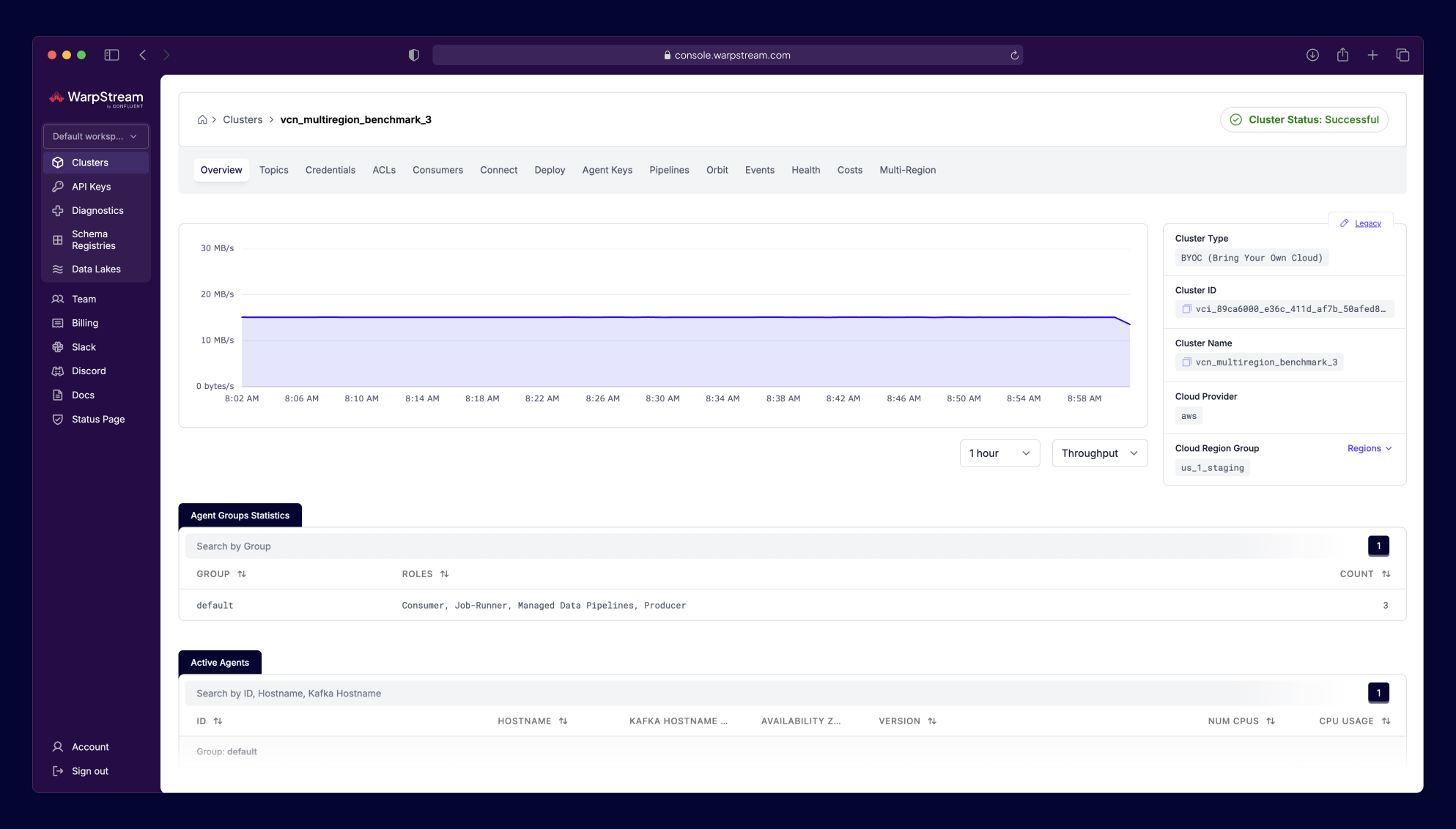Click the pencil icon next to Legacy
Image resolution: width=1456 pixels, height=829 pixels.
1344,223
